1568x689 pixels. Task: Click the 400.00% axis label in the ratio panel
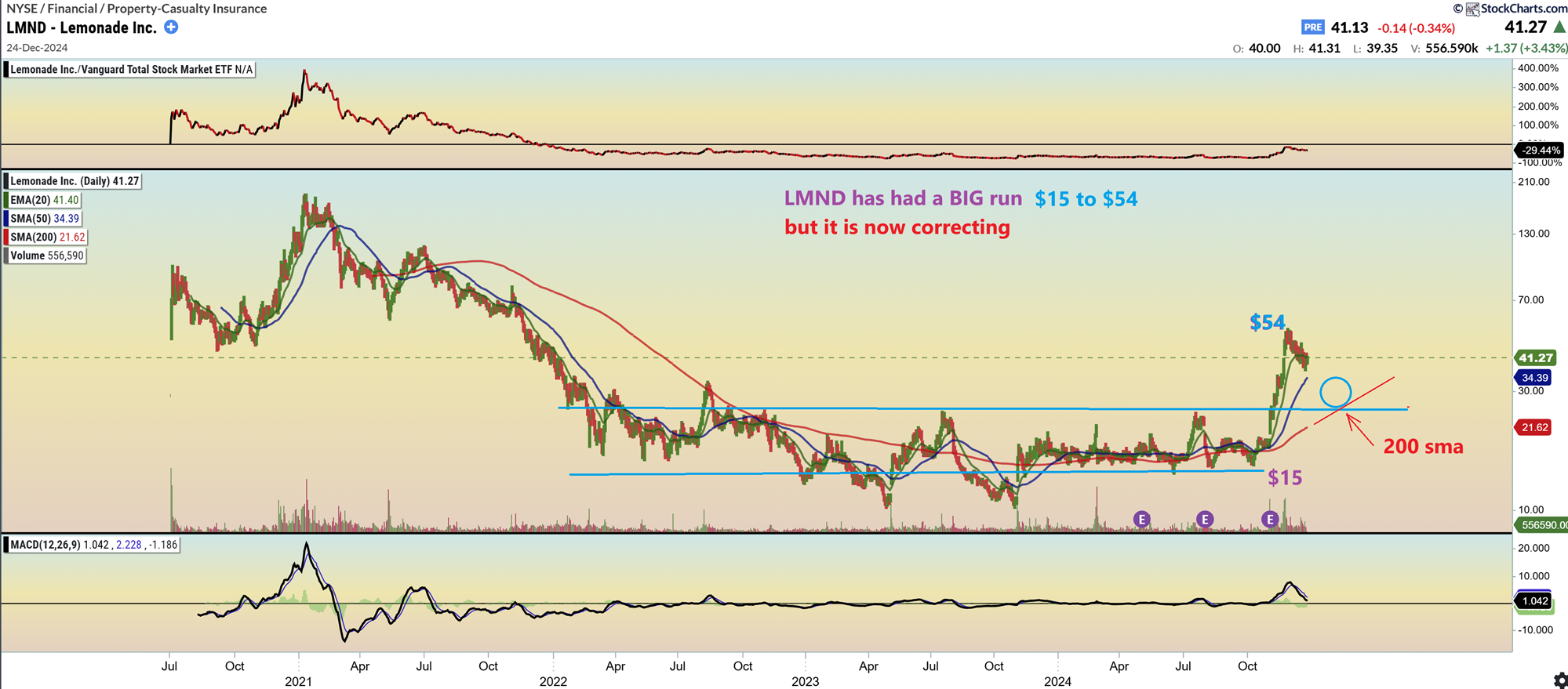tap(1538, 68)
